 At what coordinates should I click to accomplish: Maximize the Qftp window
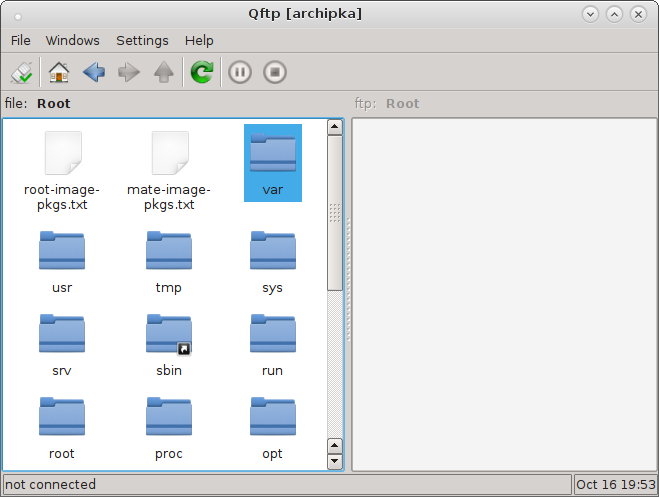(x=614, y=15)
